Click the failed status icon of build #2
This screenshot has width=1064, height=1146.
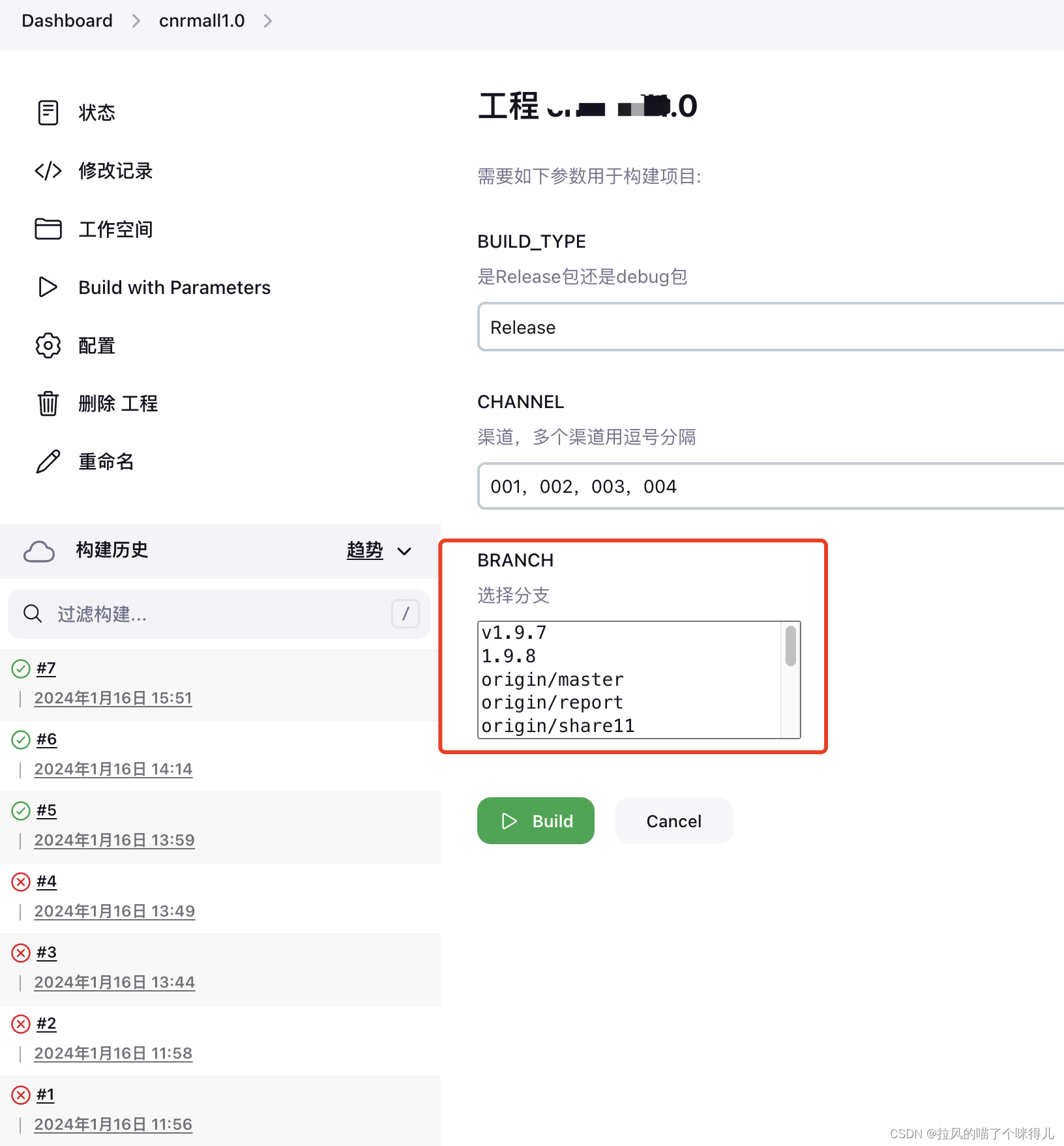pos(21,1023)
